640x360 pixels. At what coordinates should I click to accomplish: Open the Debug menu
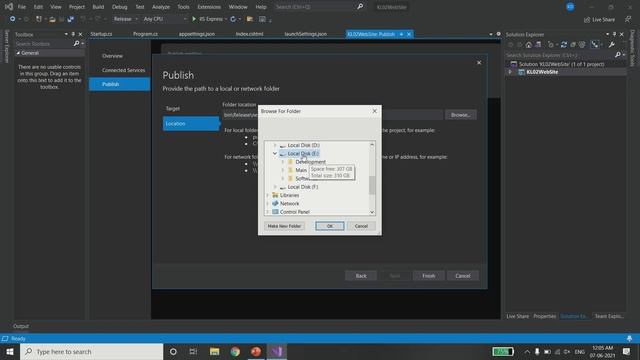(x=120, y=7)
